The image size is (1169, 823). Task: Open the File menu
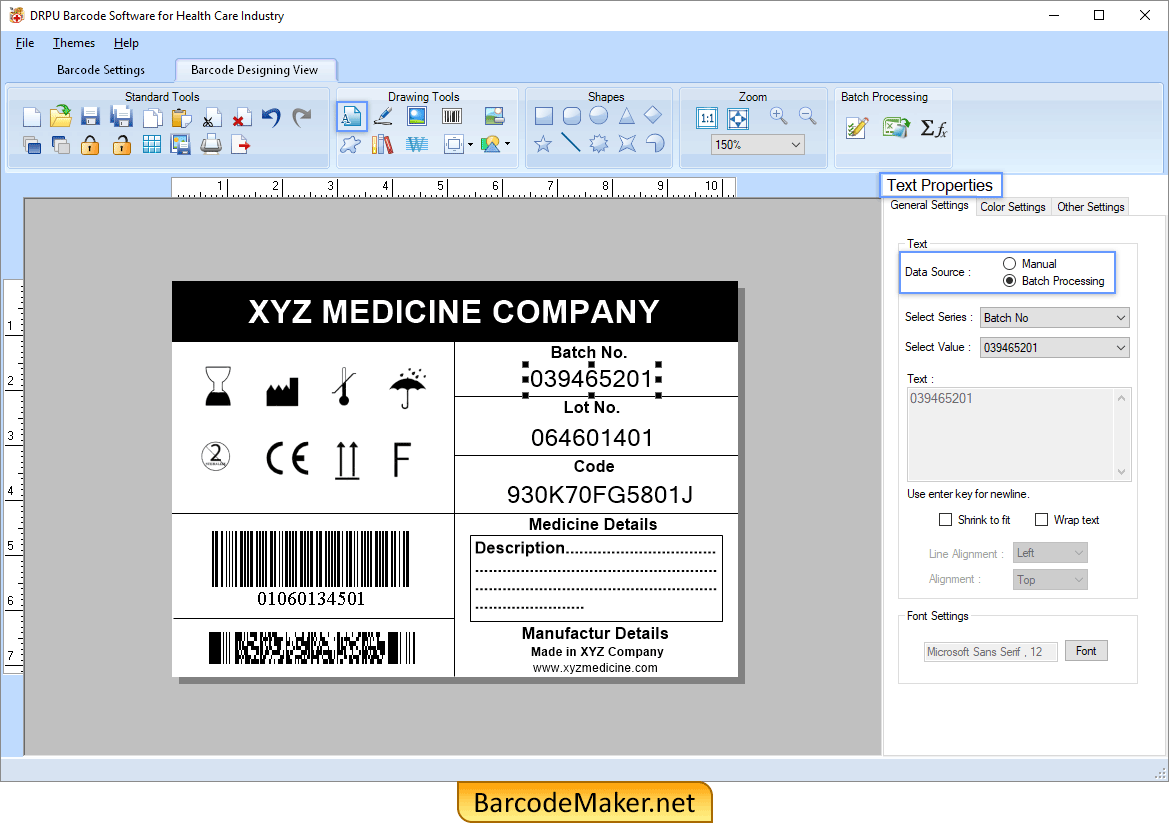click(x=25, y=42)
